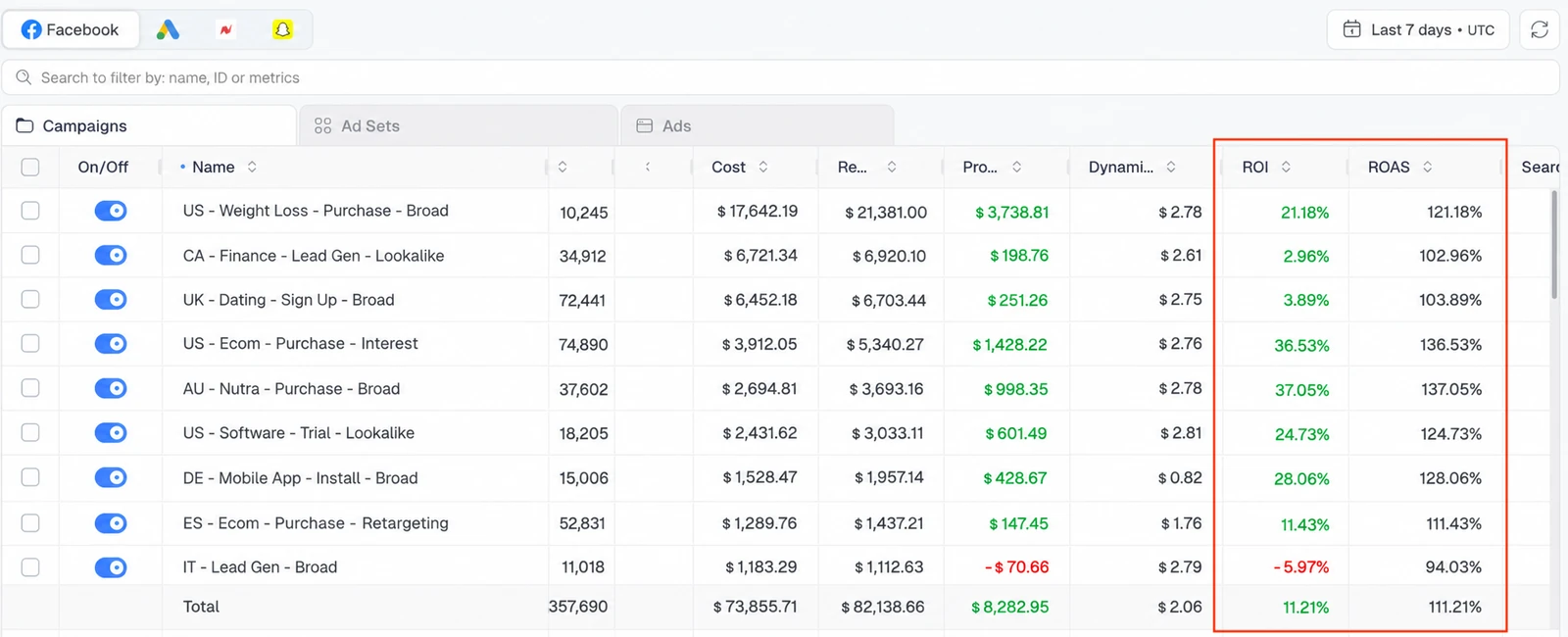Open the CA - Finance - Lead Gen - Lookalike campaign
Image resolution: width=1568 pixels, height=637 pixels.
pos(314,255)
